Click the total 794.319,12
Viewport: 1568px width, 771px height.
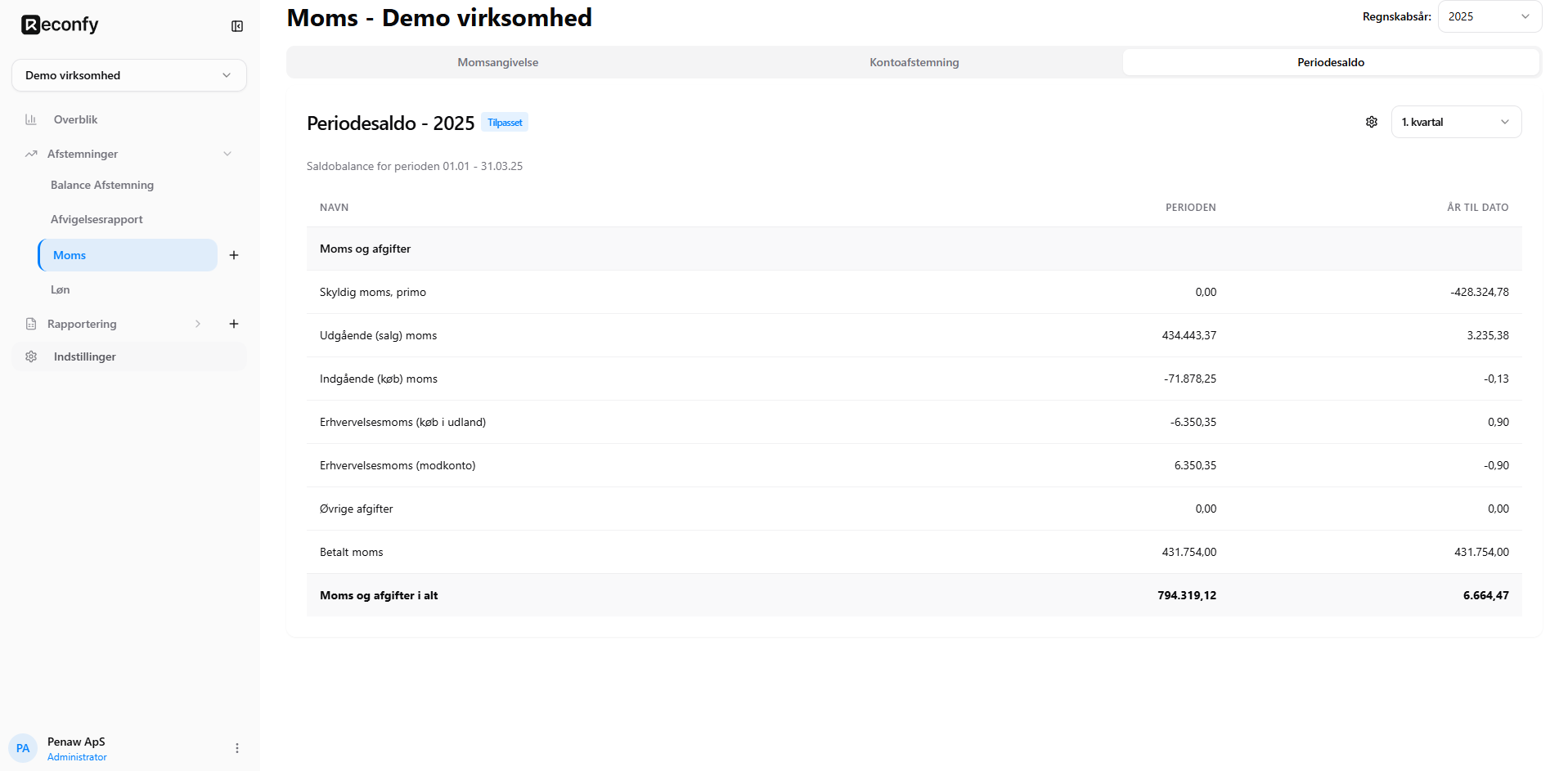pos(1187,595)
